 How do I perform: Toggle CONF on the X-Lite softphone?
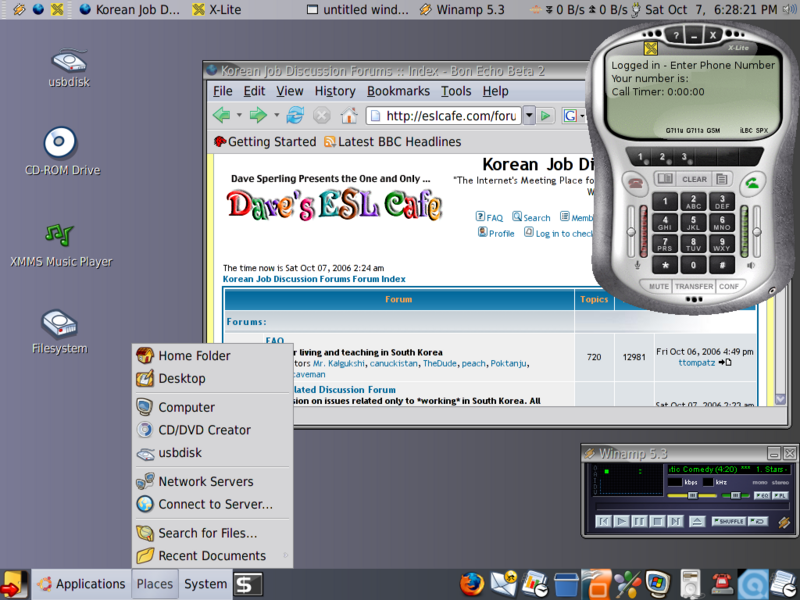coord(729,287)
